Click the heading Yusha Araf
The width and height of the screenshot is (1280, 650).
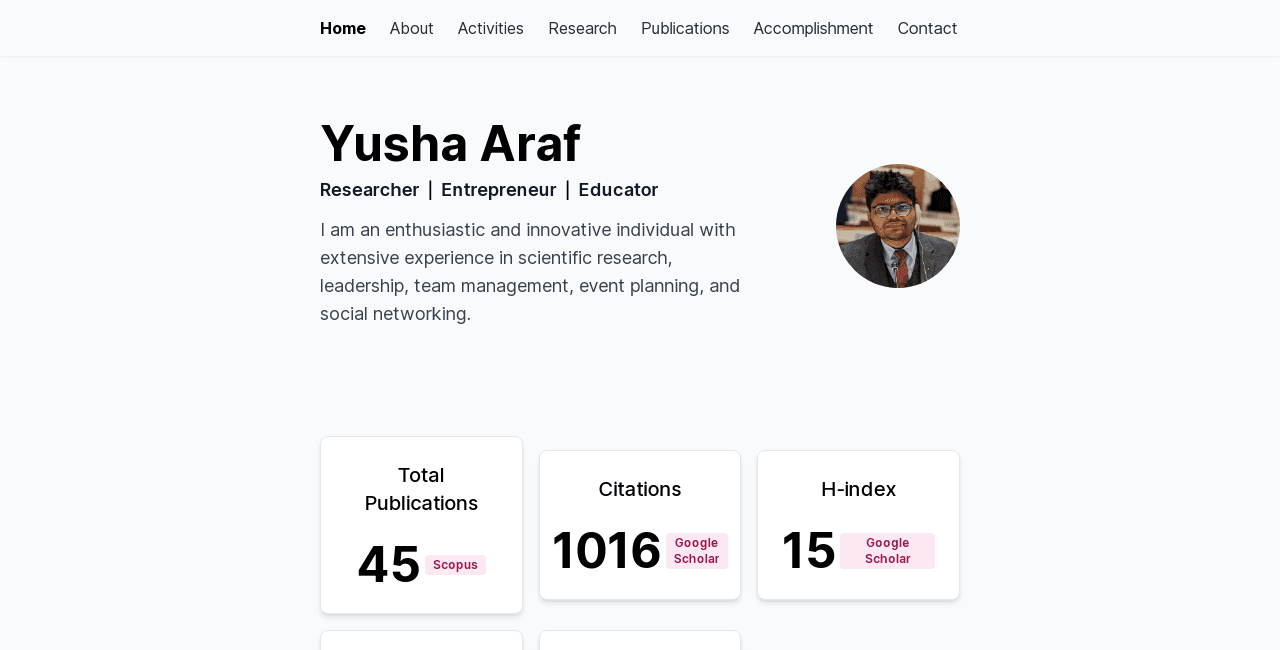[x=449, y=142]
